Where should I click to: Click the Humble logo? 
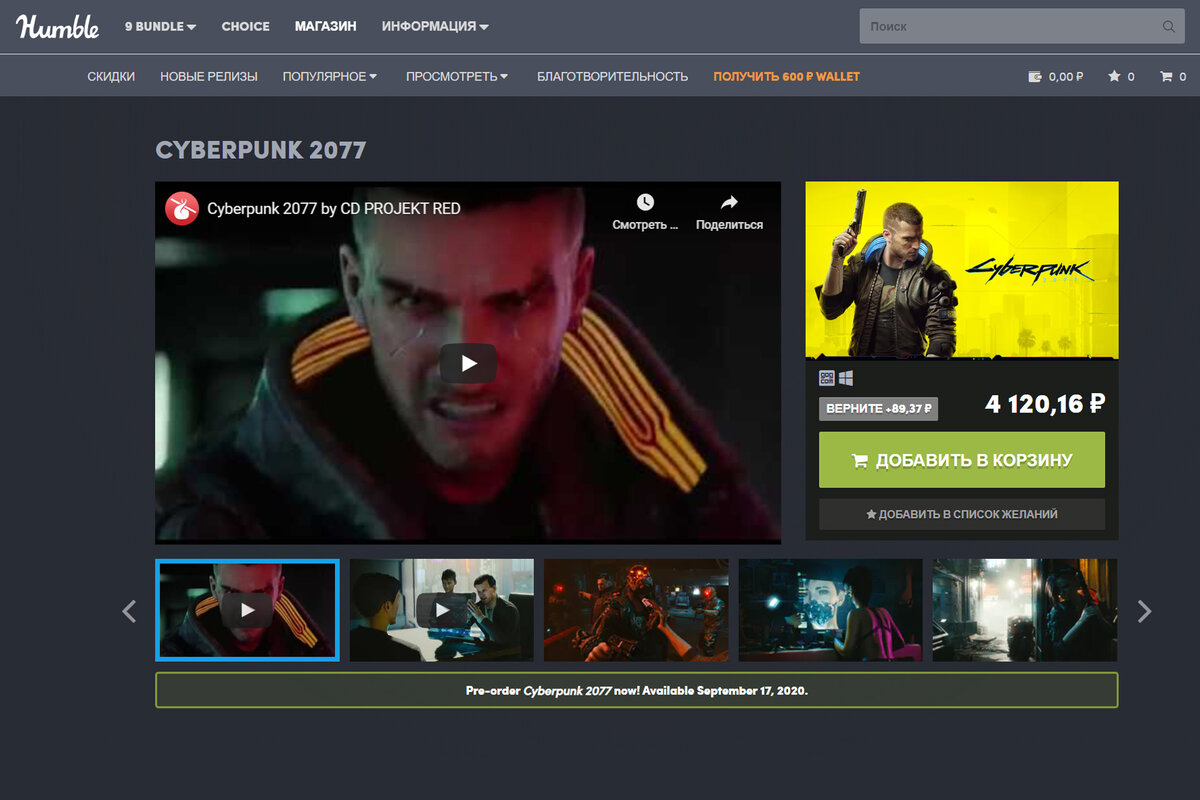tap(57, 27)
